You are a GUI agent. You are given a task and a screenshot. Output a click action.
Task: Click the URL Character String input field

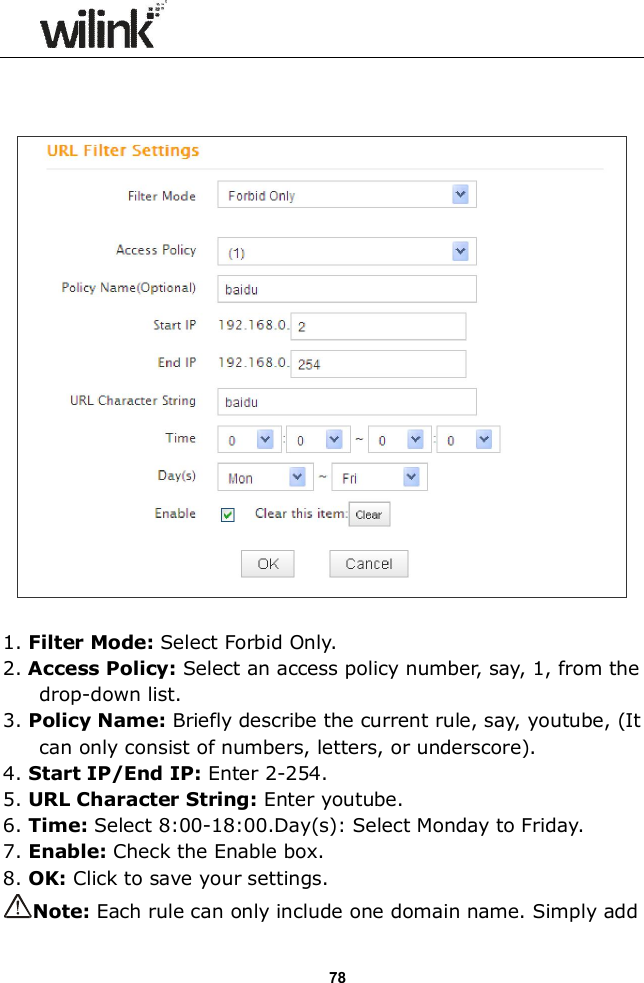point(346,401)
